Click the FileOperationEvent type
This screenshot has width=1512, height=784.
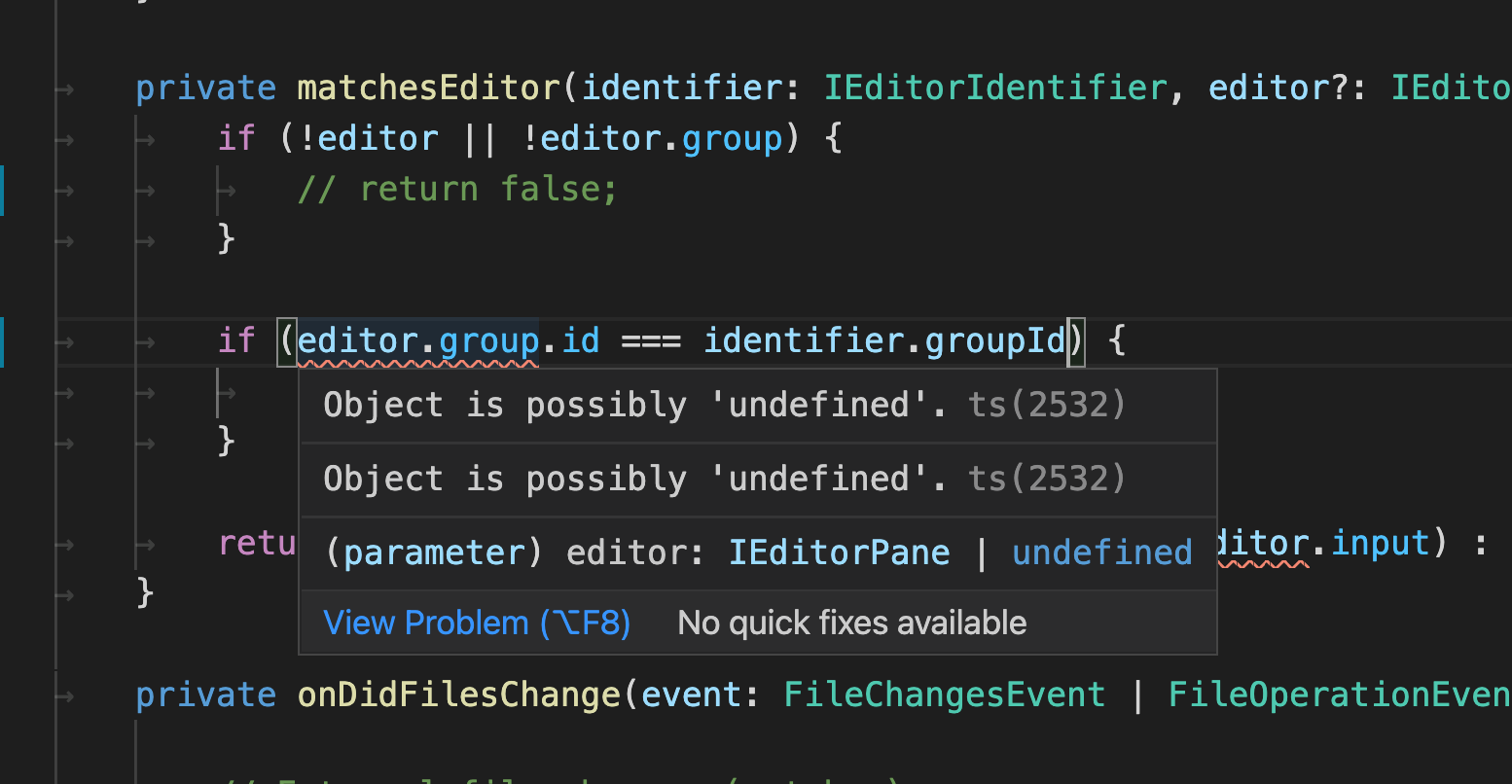[1339, 694]
